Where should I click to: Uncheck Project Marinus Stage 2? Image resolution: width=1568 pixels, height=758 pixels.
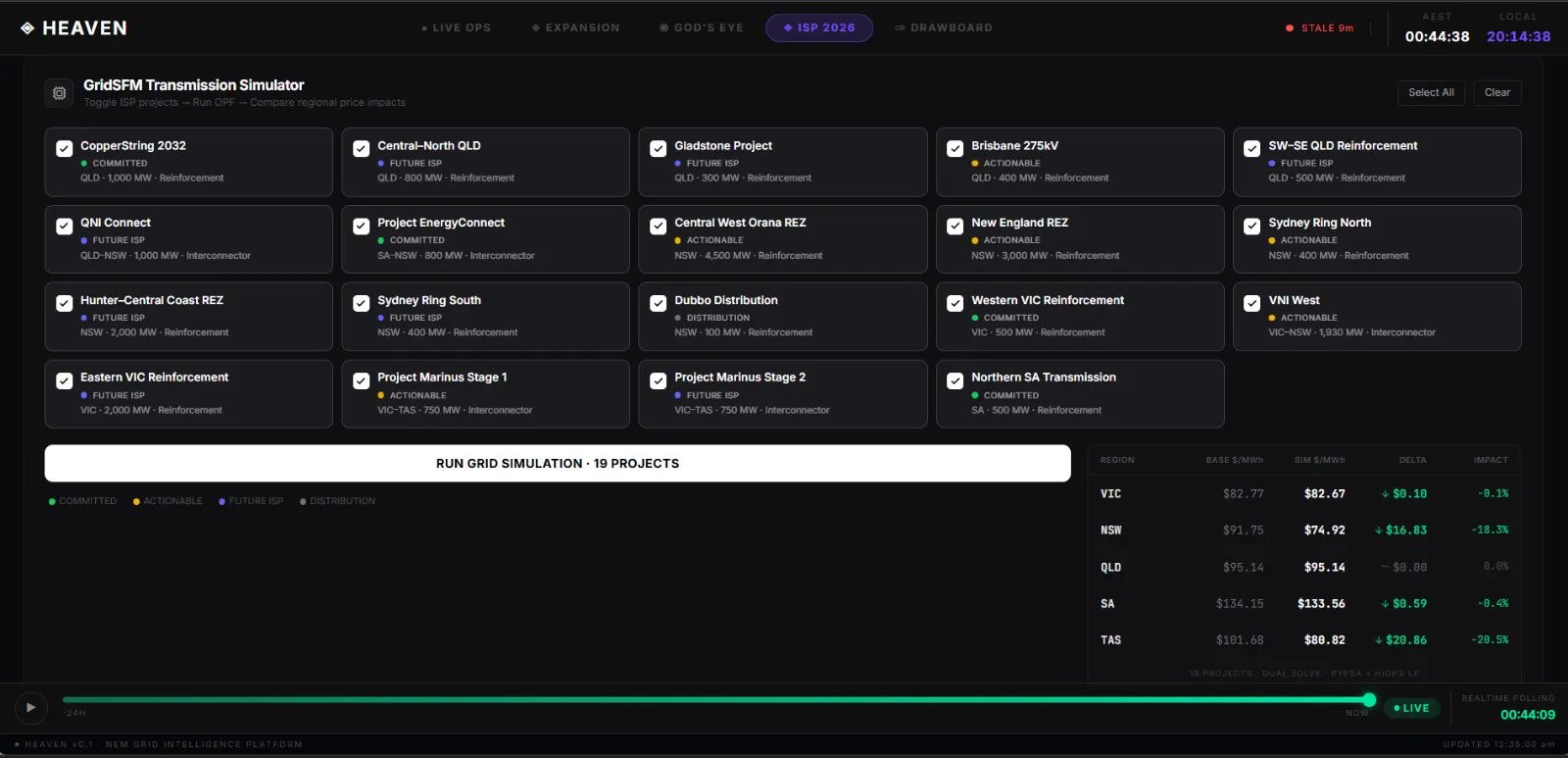point(658,381)
